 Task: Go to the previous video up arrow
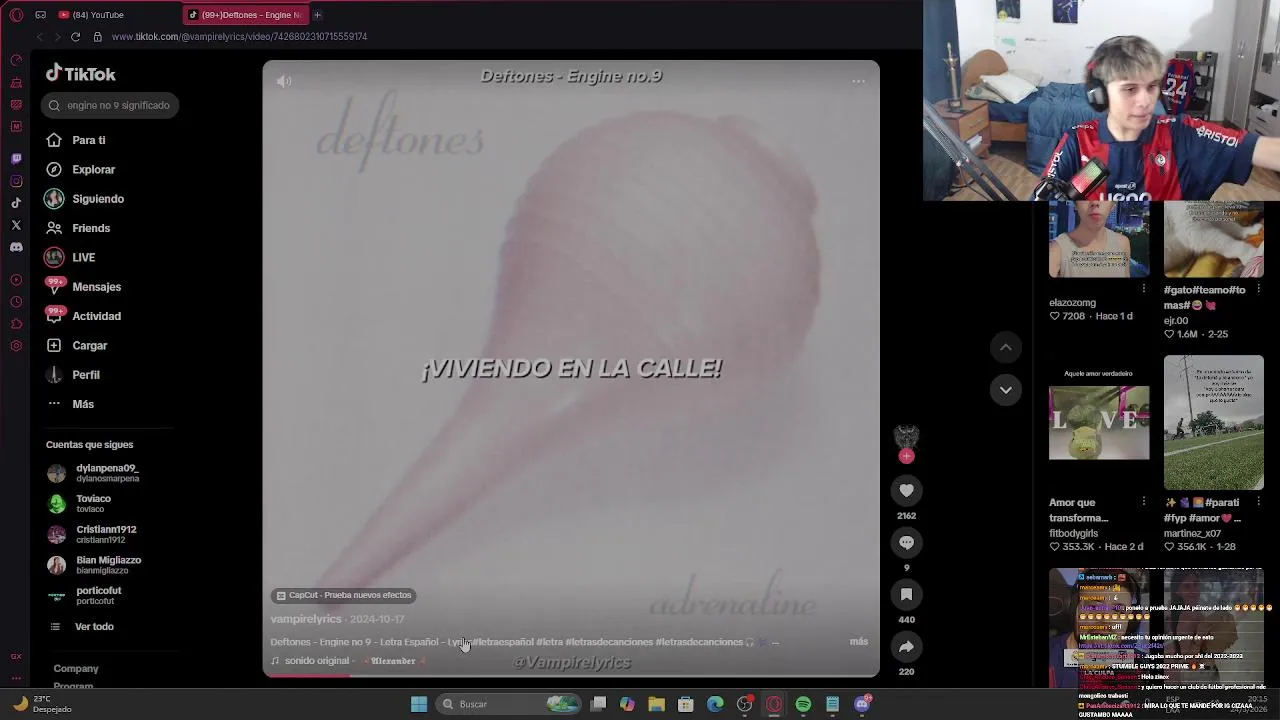(1006, 347)
